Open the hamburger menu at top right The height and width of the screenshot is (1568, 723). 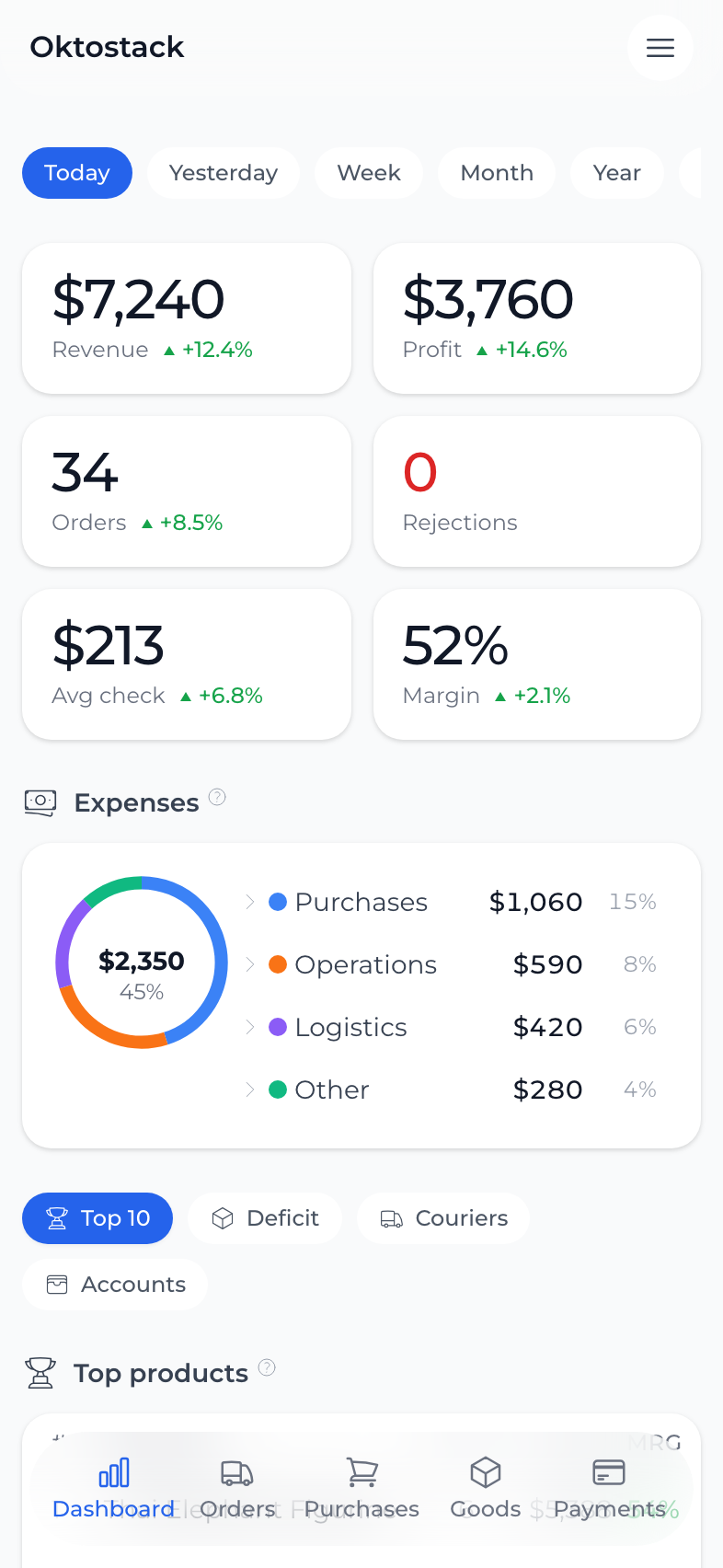point(660,48)
